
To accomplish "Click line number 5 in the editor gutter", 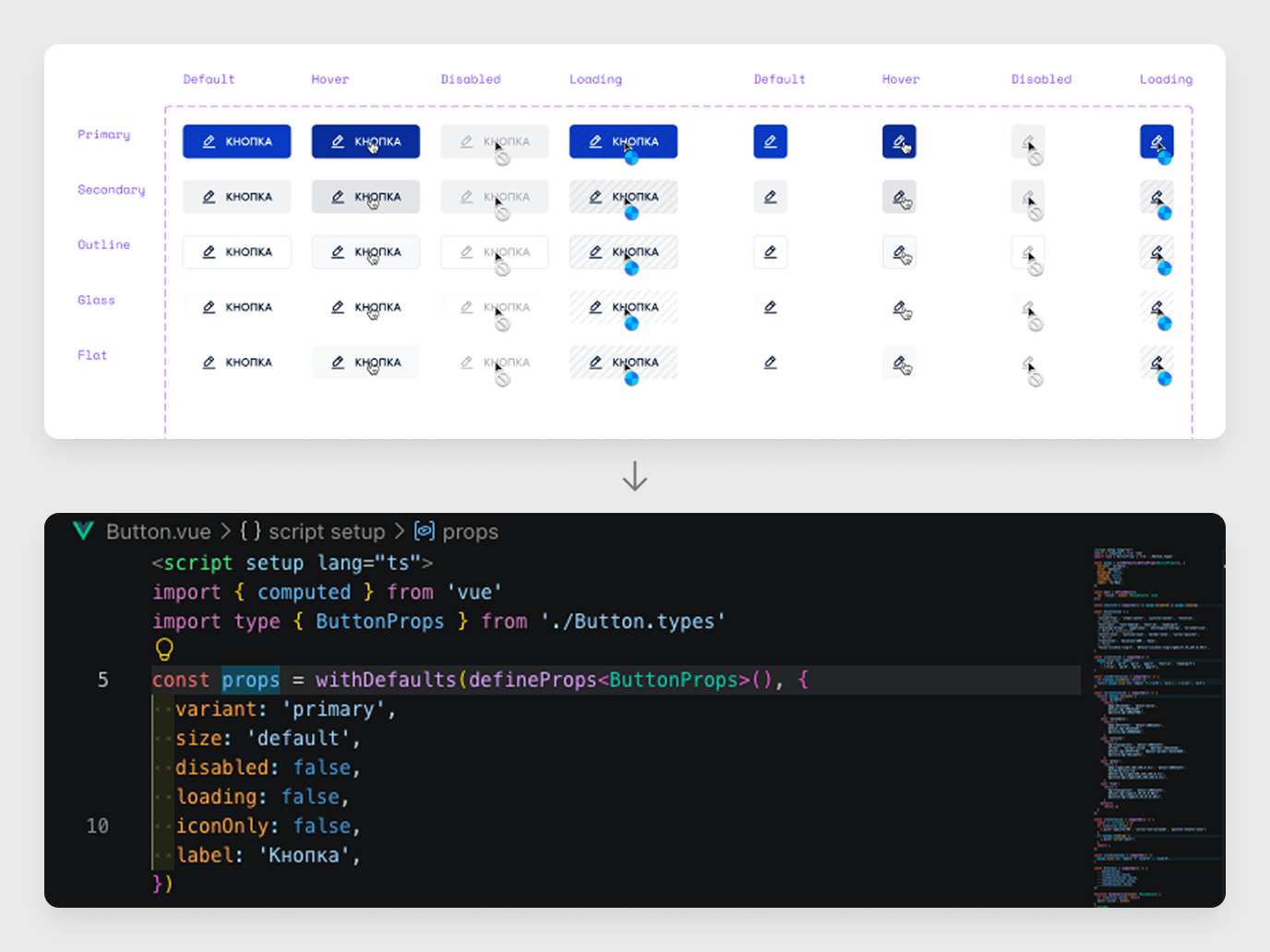I will tap(103, 680).
